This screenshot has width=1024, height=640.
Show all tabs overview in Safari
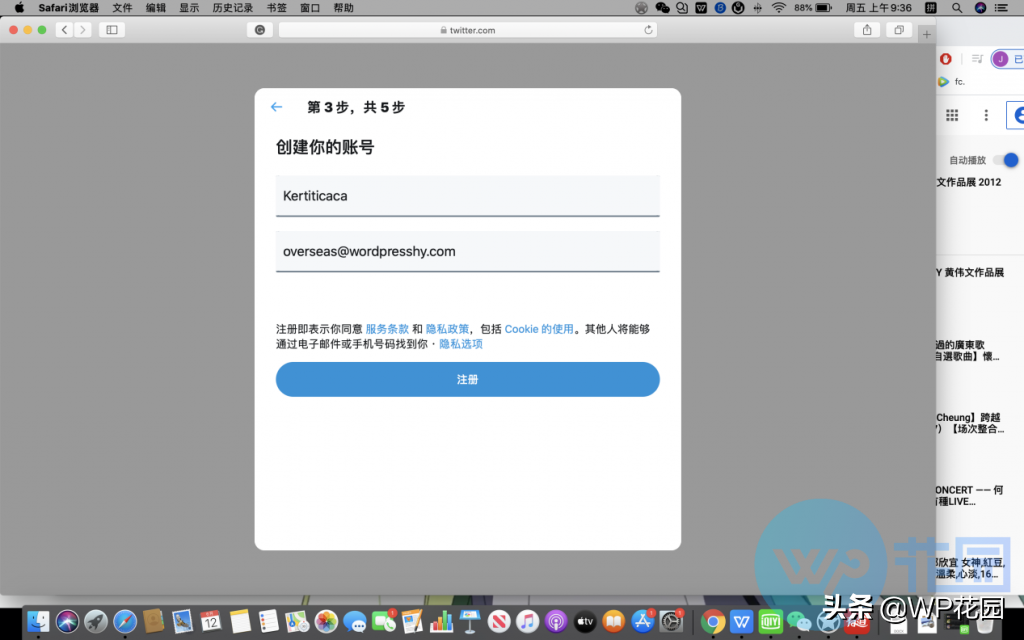click(899, 30)
